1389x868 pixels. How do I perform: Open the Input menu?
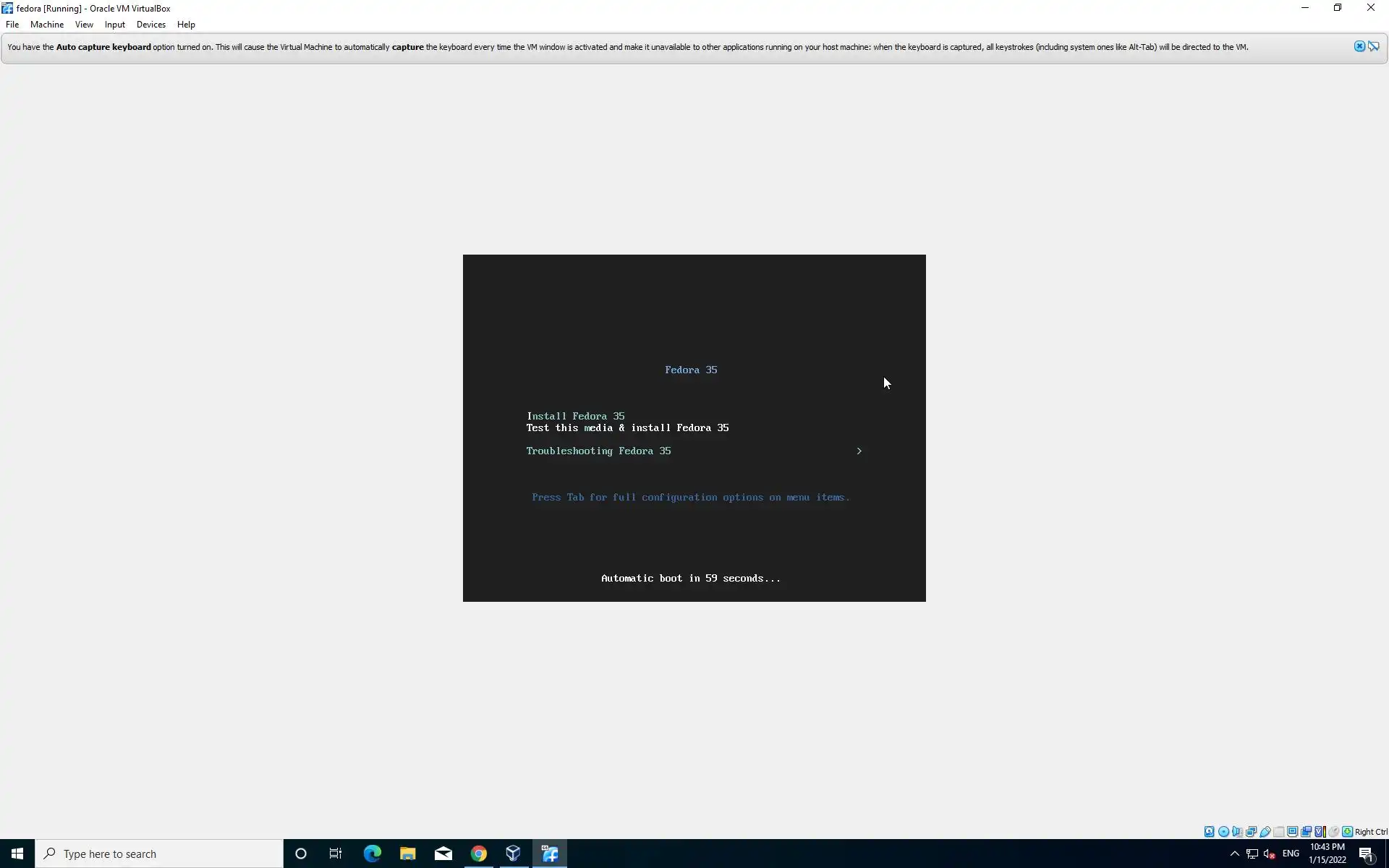[114, 25]
